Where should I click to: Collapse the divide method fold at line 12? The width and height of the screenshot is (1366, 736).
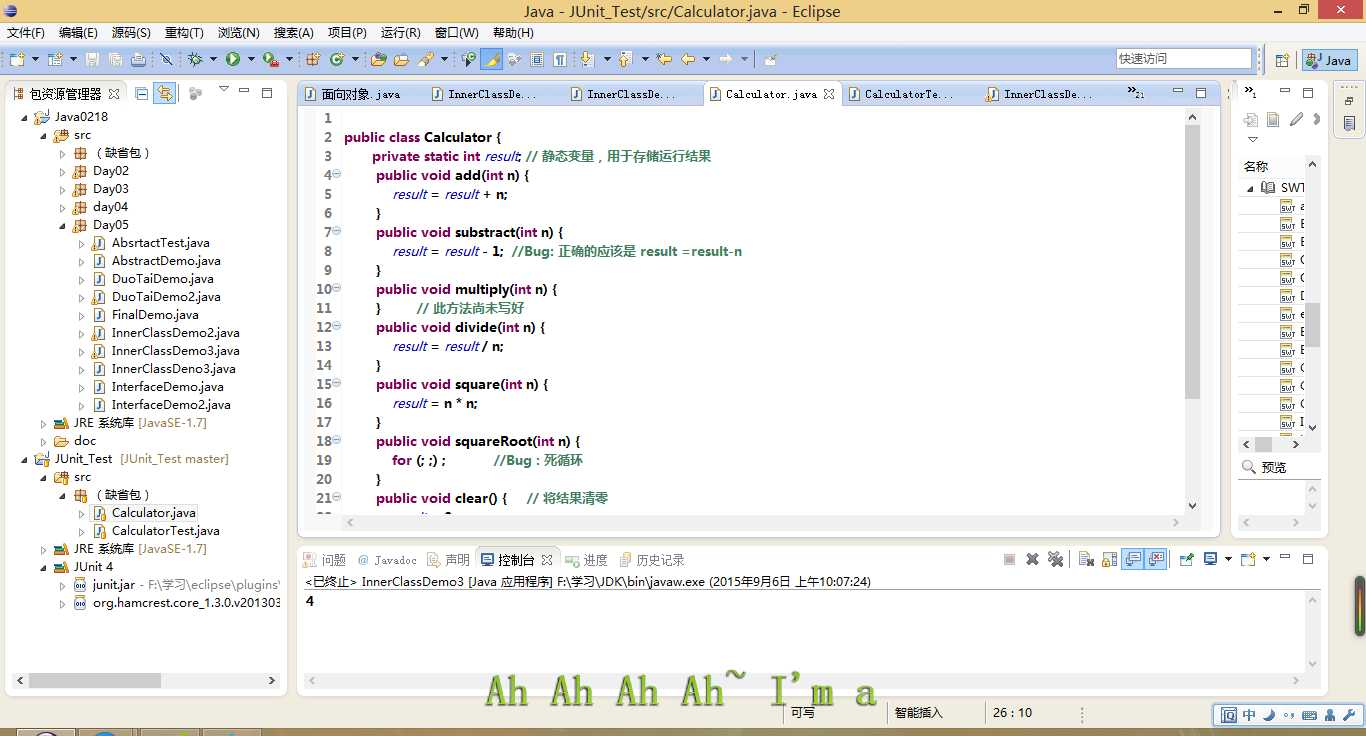tap(336, 326)
